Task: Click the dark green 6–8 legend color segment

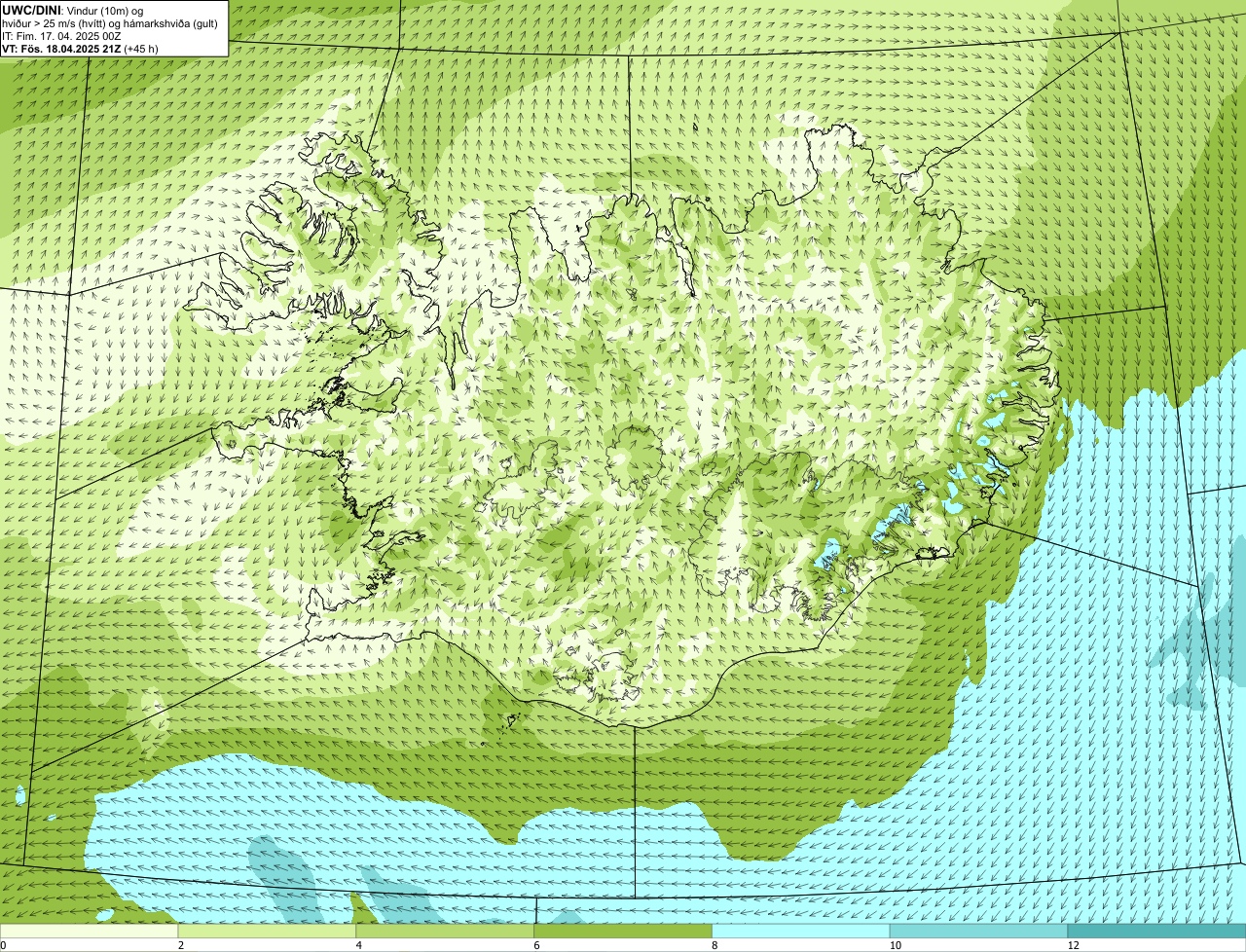Action: click(623, 932)
